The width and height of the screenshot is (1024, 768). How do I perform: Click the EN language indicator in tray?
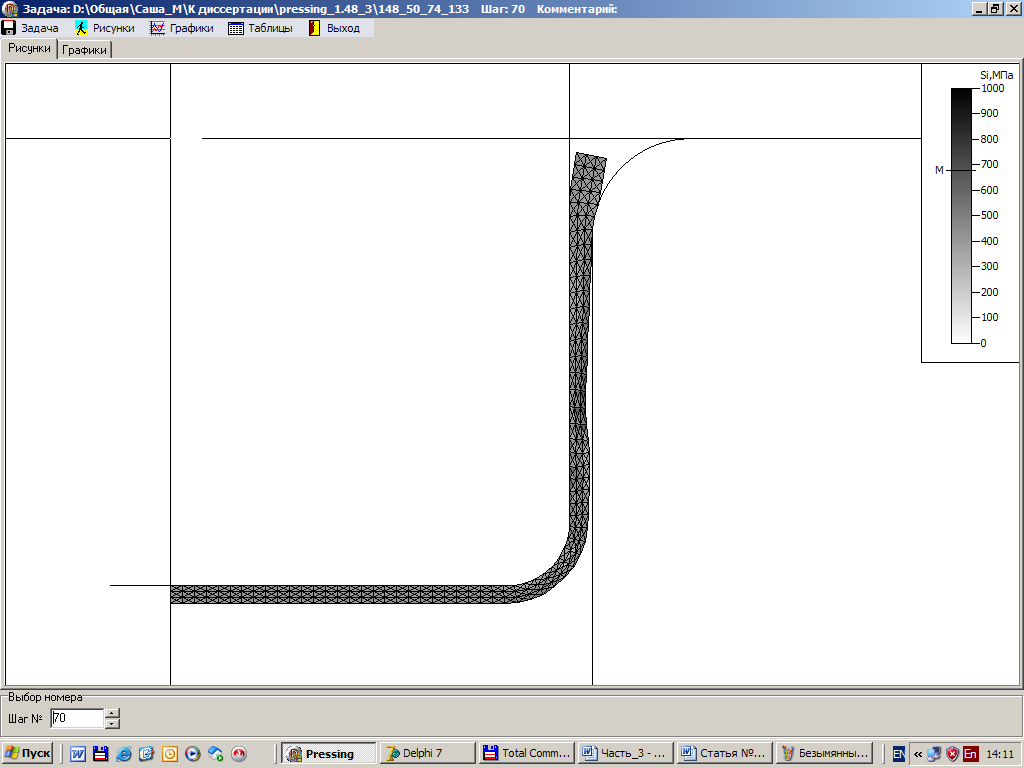click(899, 754)
